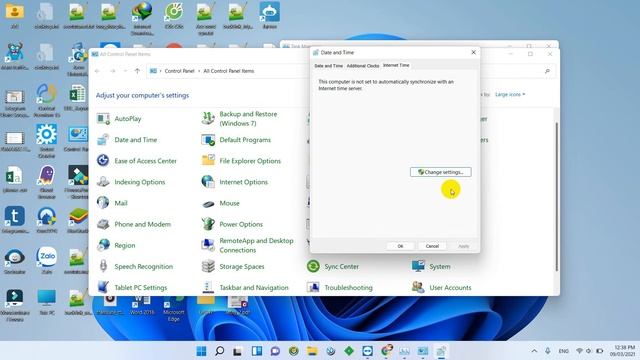Open Indexing Options icon
The height and width of the screenshot is (360, 640).
pyautogui.click(x=103, y=182)
